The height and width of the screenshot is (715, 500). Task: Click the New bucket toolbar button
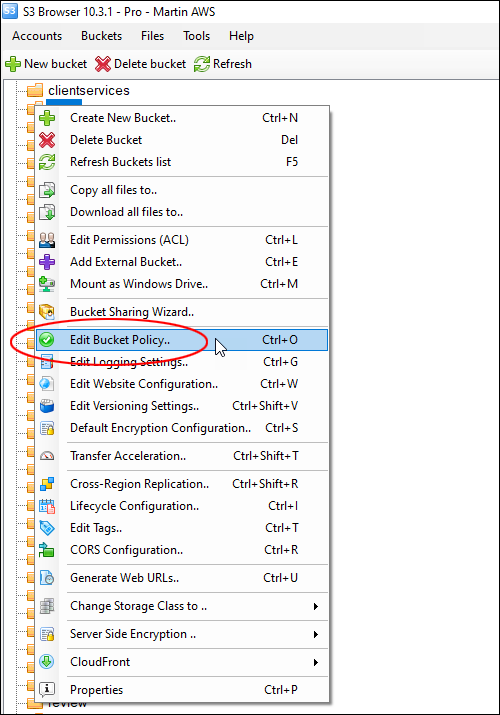[46, 64]
